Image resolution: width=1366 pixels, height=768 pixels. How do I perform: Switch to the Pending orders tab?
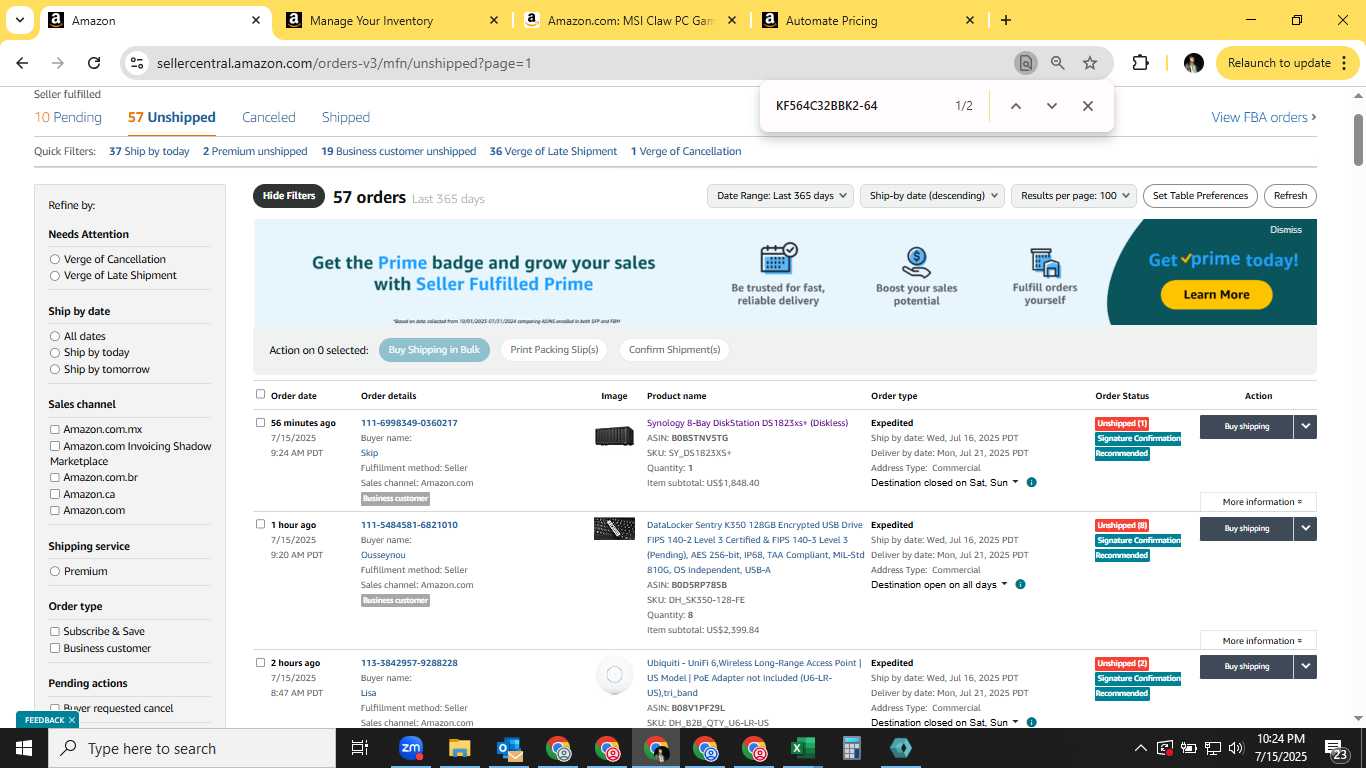(x=68, y=117)
